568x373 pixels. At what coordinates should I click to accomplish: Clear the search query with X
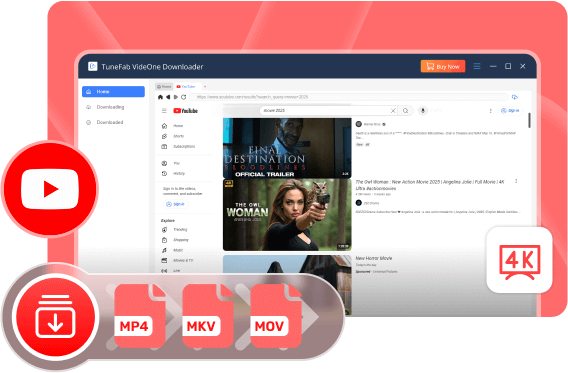[393, 111]
